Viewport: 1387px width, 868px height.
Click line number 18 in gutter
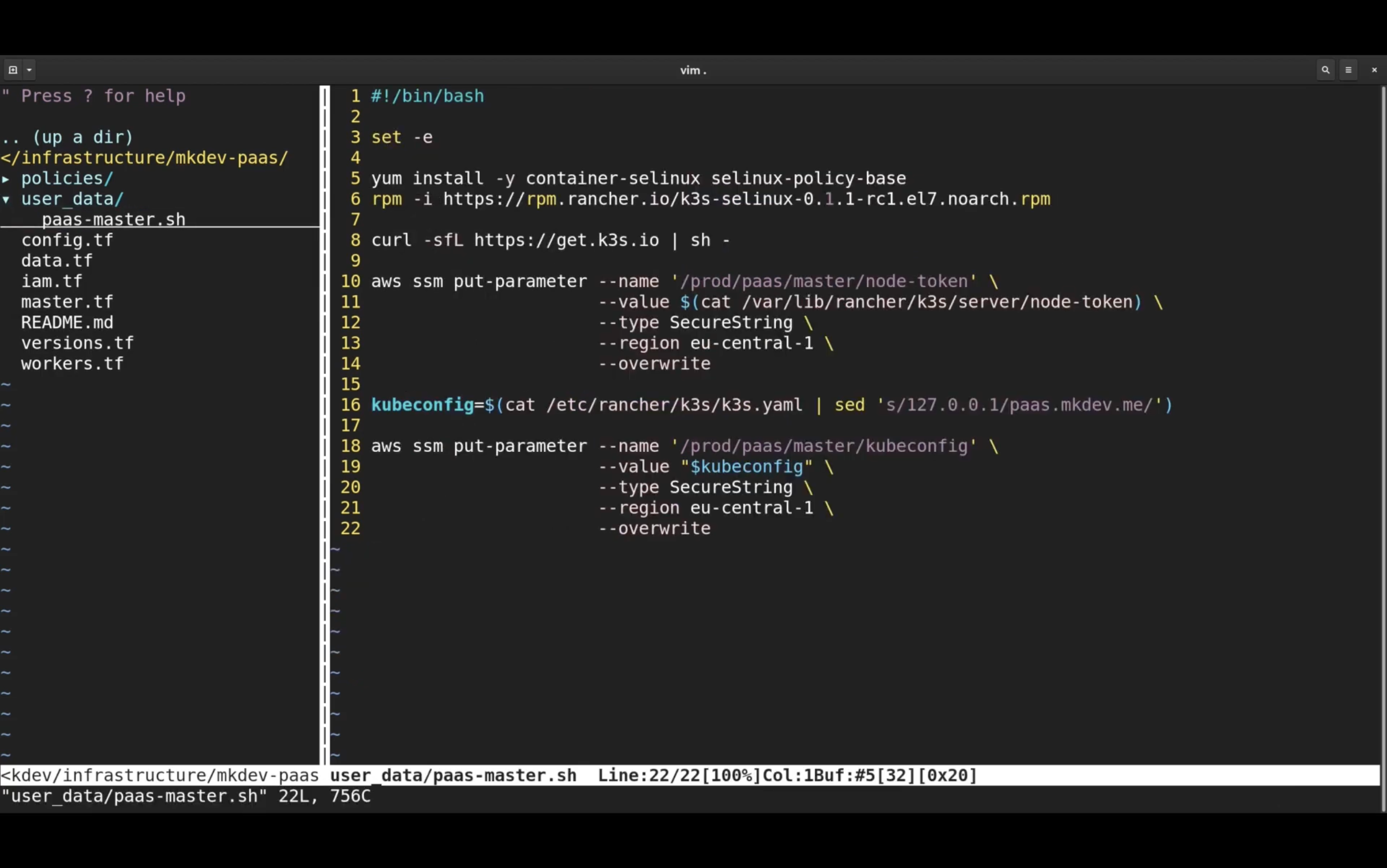[x=351, y=447]
